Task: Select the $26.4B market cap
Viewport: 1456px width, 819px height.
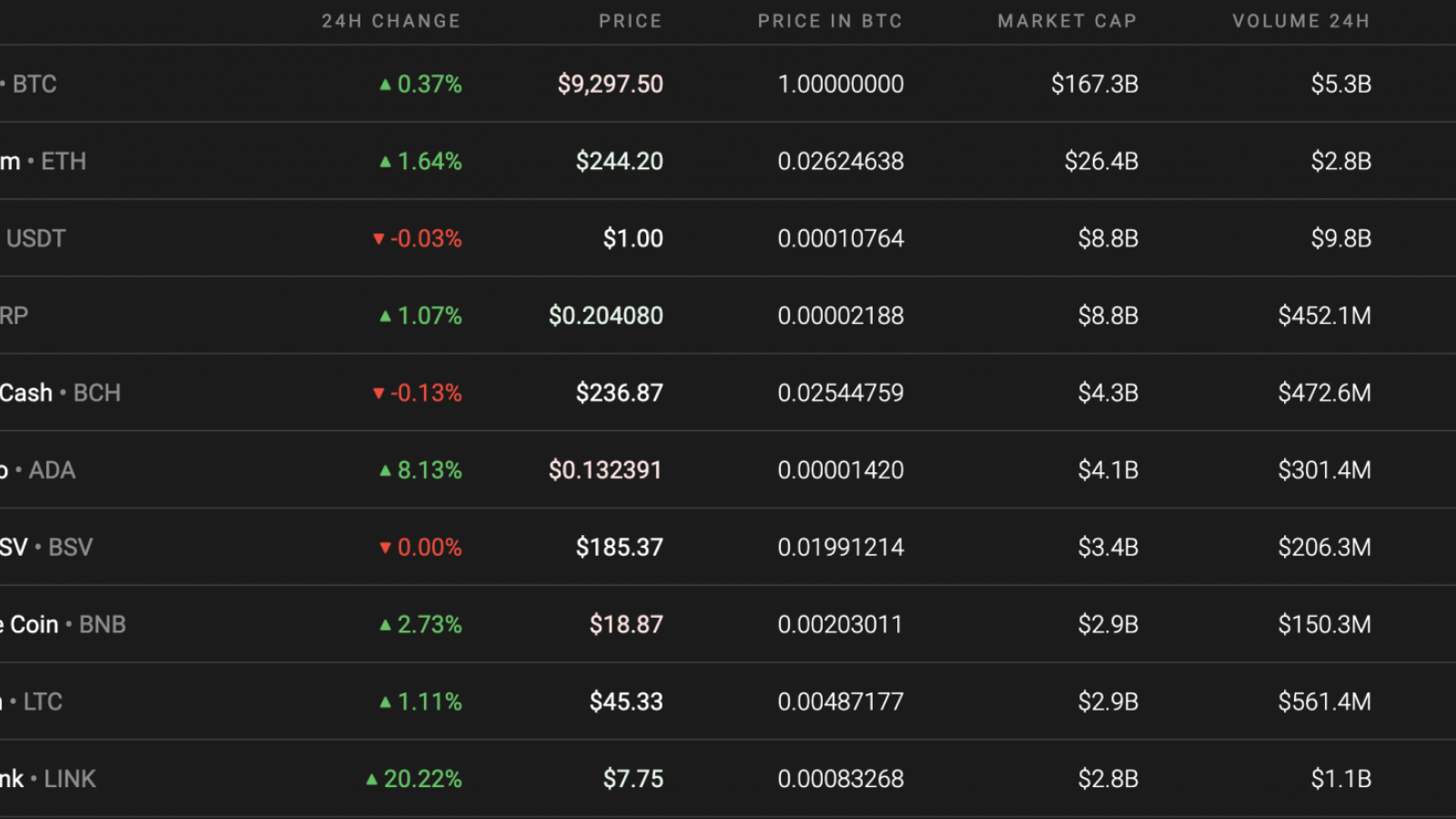Action: click(x=1102, y=161)
